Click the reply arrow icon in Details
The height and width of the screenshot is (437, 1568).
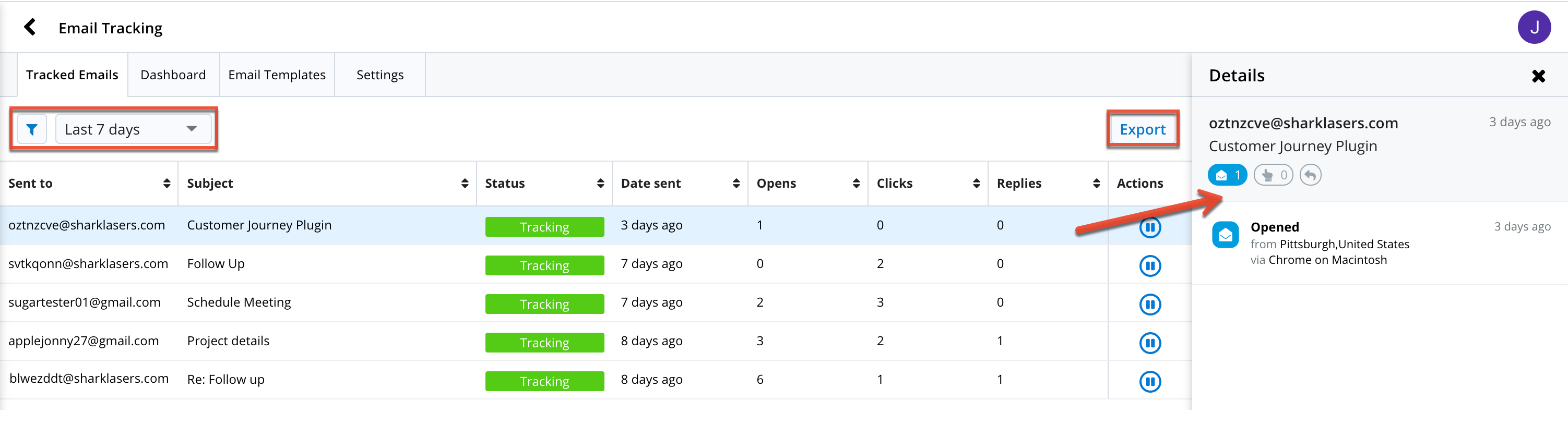(x=1310, y=176)
